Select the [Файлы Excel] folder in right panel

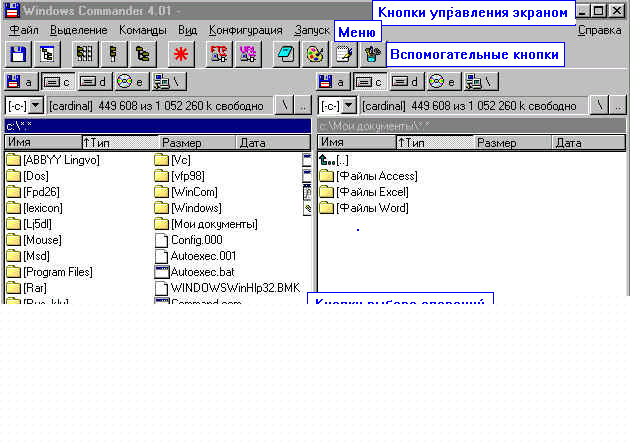click(372, 192)
